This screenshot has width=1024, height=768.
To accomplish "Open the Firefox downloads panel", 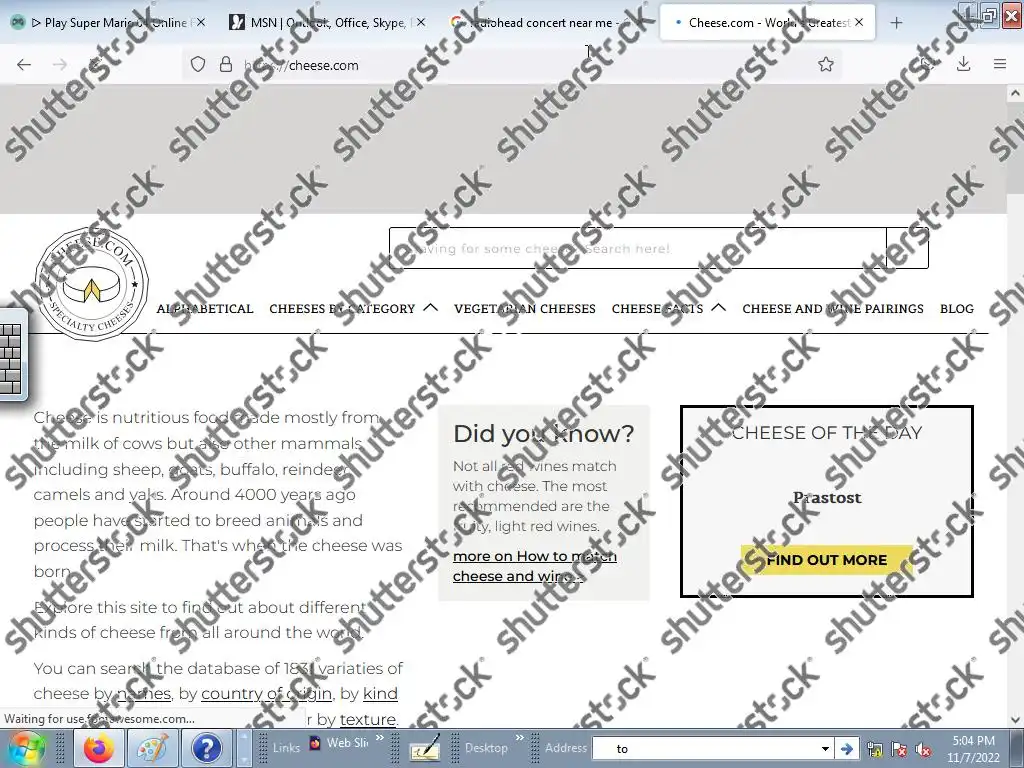I will click(x=963, y=64).
